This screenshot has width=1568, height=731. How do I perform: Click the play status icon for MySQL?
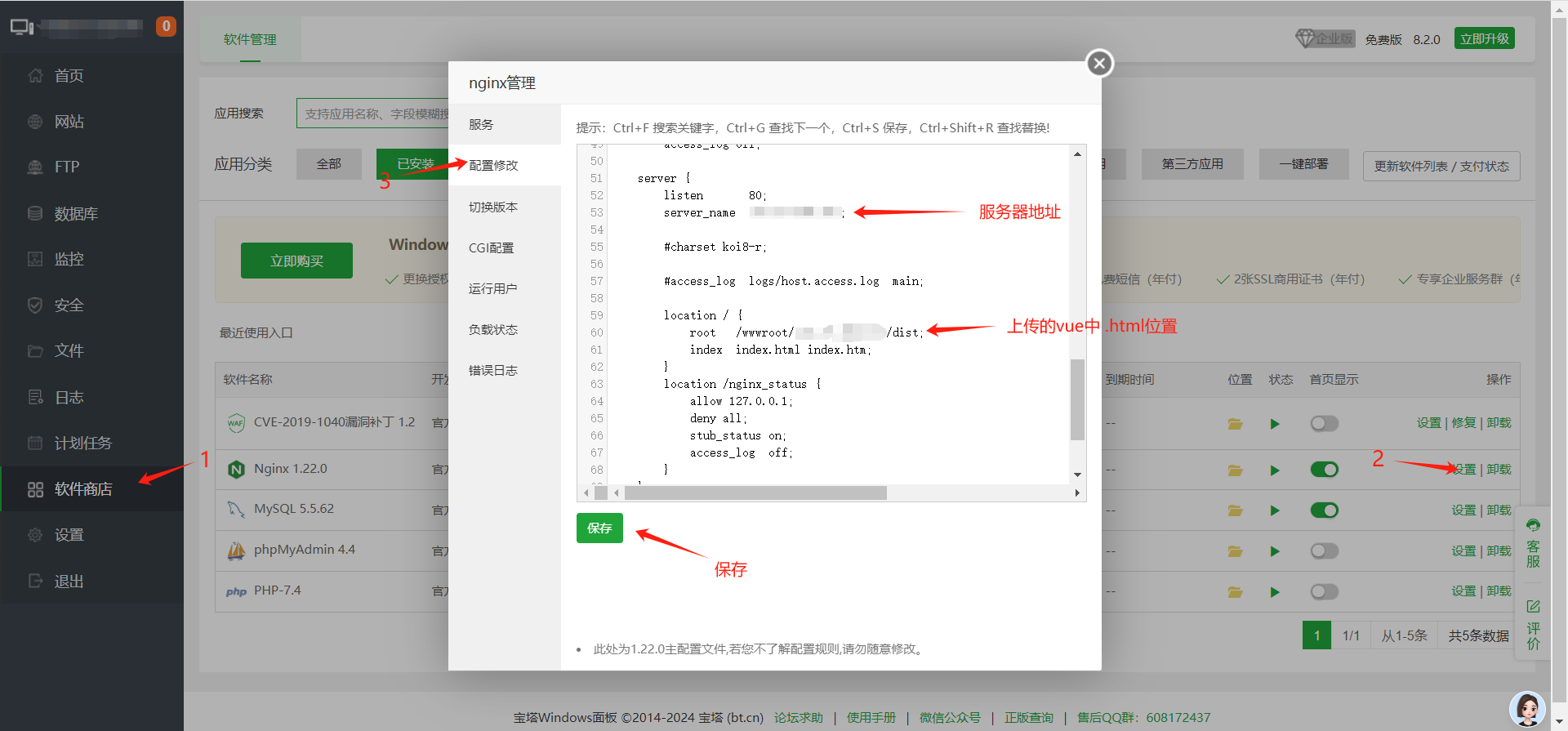(x=1275, y=510)
